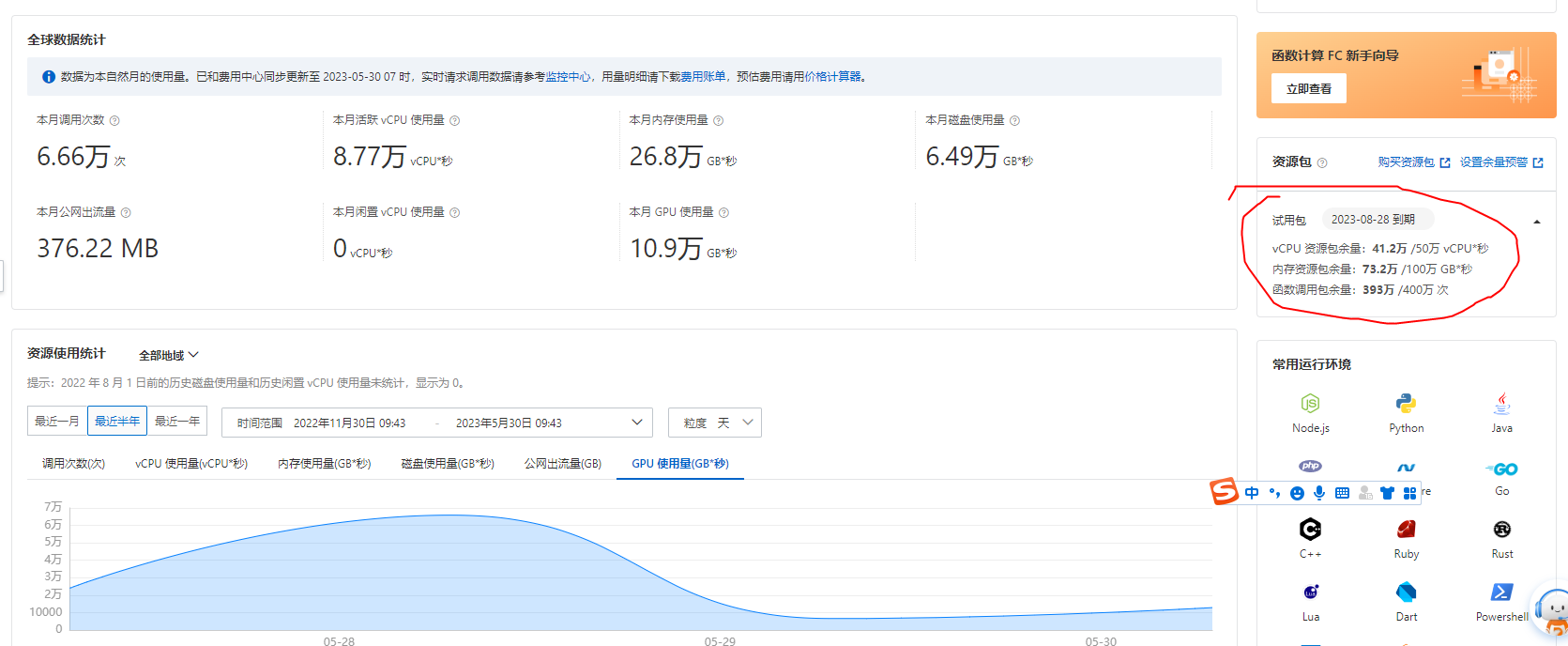This screenshot has height=646, width=1568.
Task: Select the 最近一年 time range
Action: pos(177,422)
